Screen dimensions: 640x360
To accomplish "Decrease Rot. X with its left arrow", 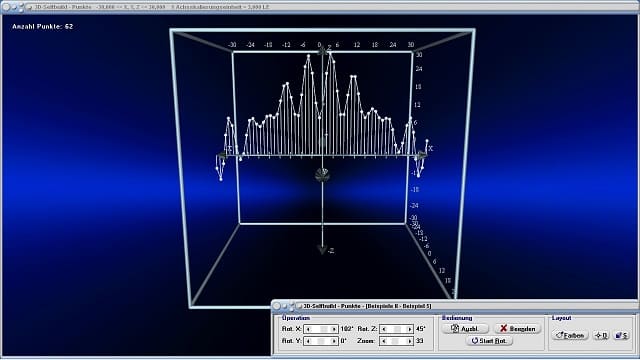I will click(x=308, y=329).
